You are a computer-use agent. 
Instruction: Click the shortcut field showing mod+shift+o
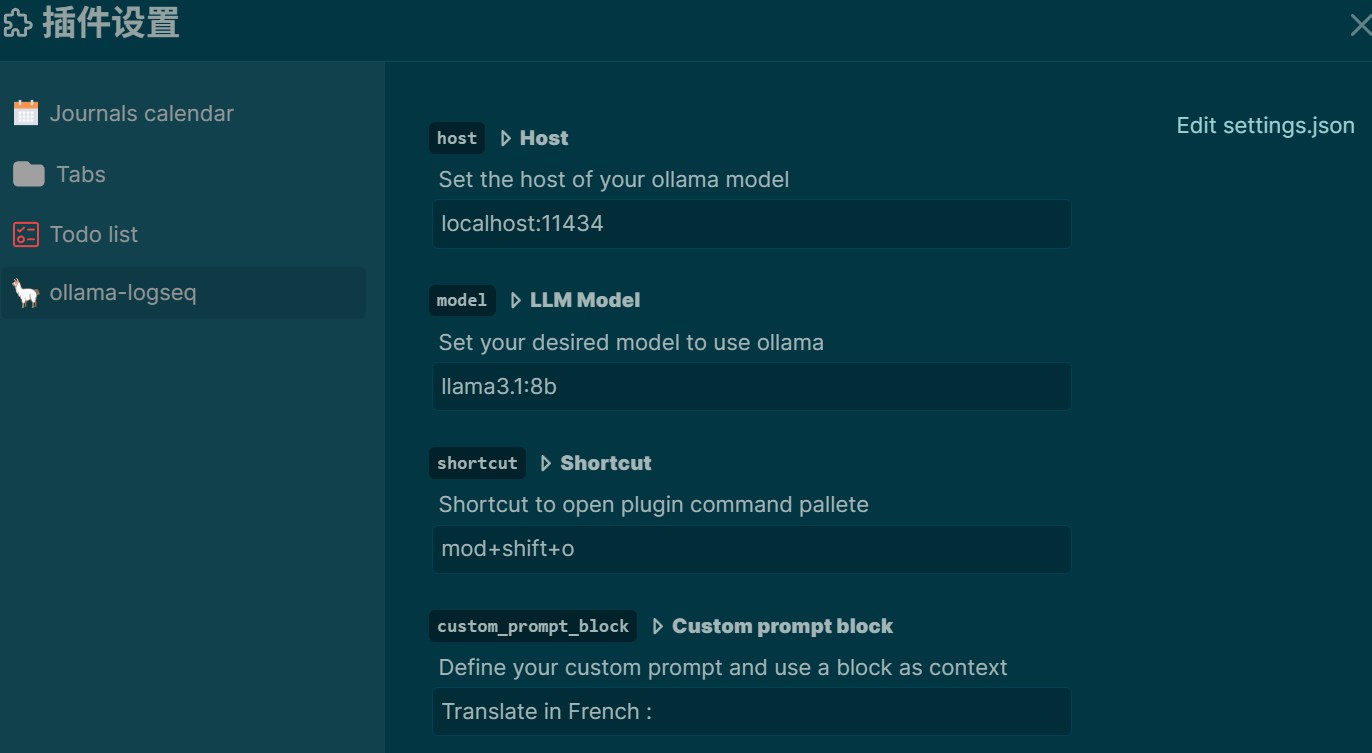(751, 549)
